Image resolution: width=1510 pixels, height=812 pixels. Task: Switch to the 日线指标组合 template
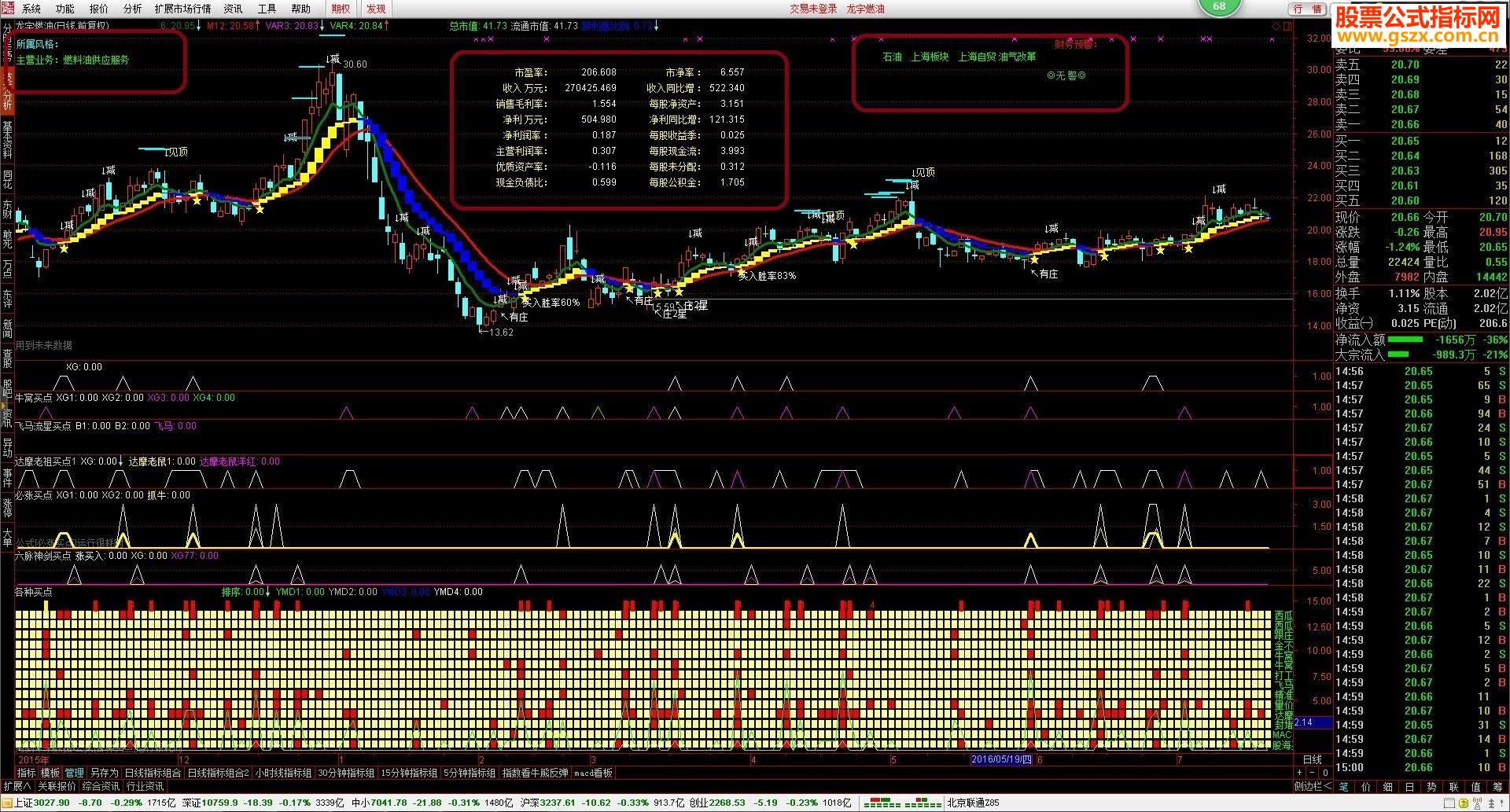pyautogui.click(x=153, y=773)
